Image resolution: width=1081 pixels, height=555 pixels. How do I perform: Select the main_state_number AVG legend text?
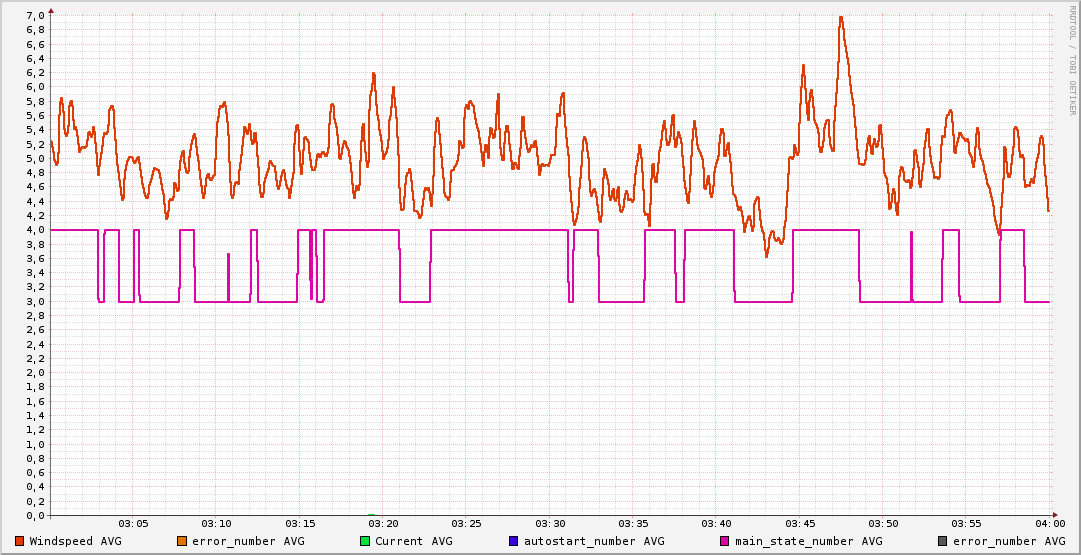(x=809, y=541)
